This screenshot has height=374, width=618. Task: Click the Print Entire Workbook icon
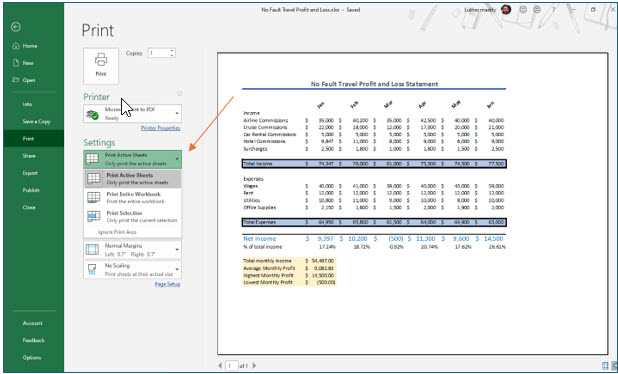(x=93, y=197)
